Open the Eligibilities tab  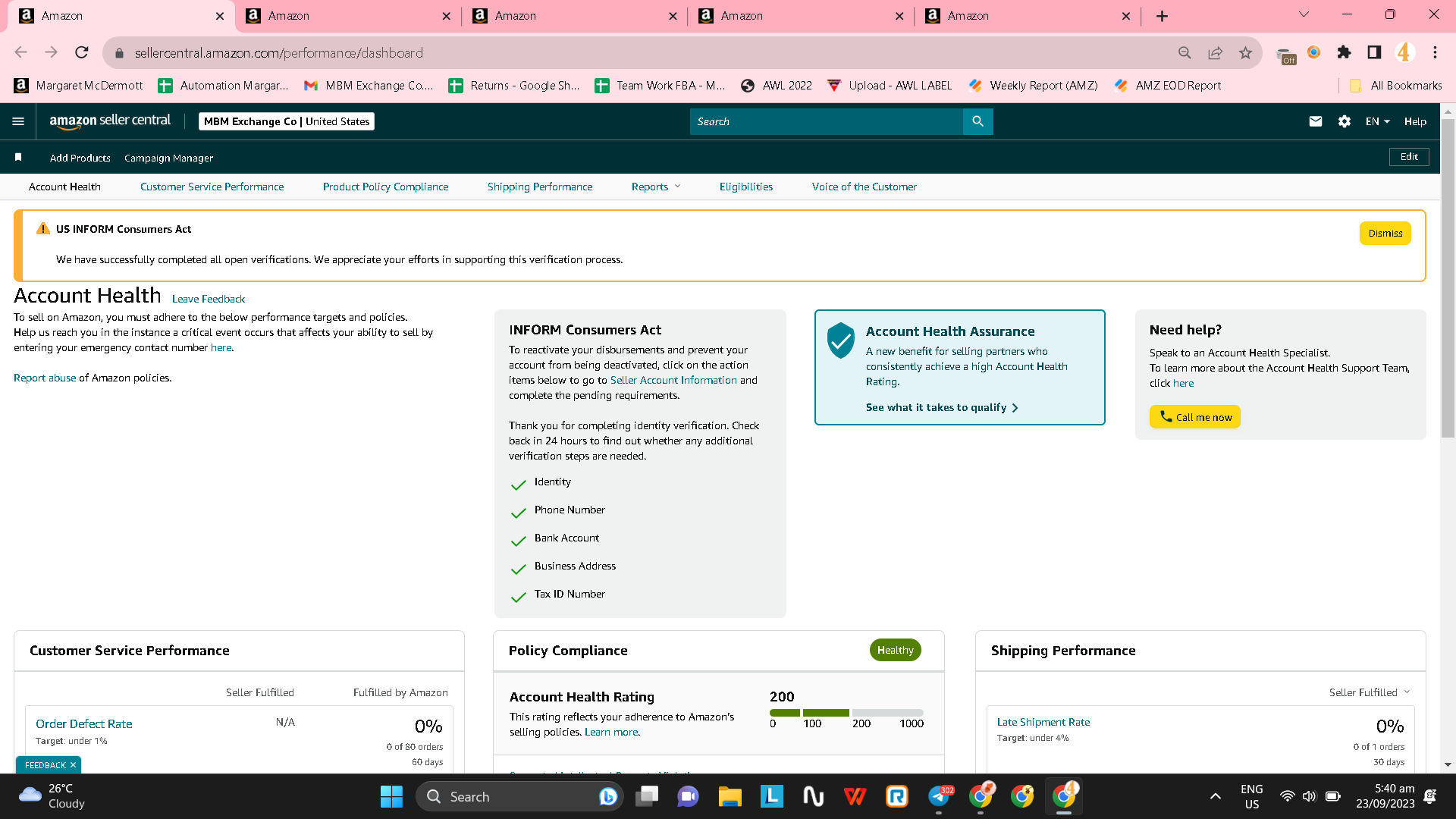[746, 187]
